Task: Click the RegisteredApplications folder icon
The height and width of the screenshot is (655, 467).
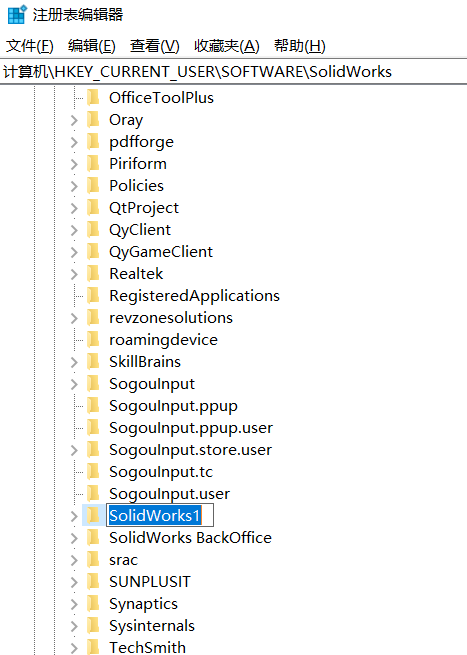Action: coord(93,296)
